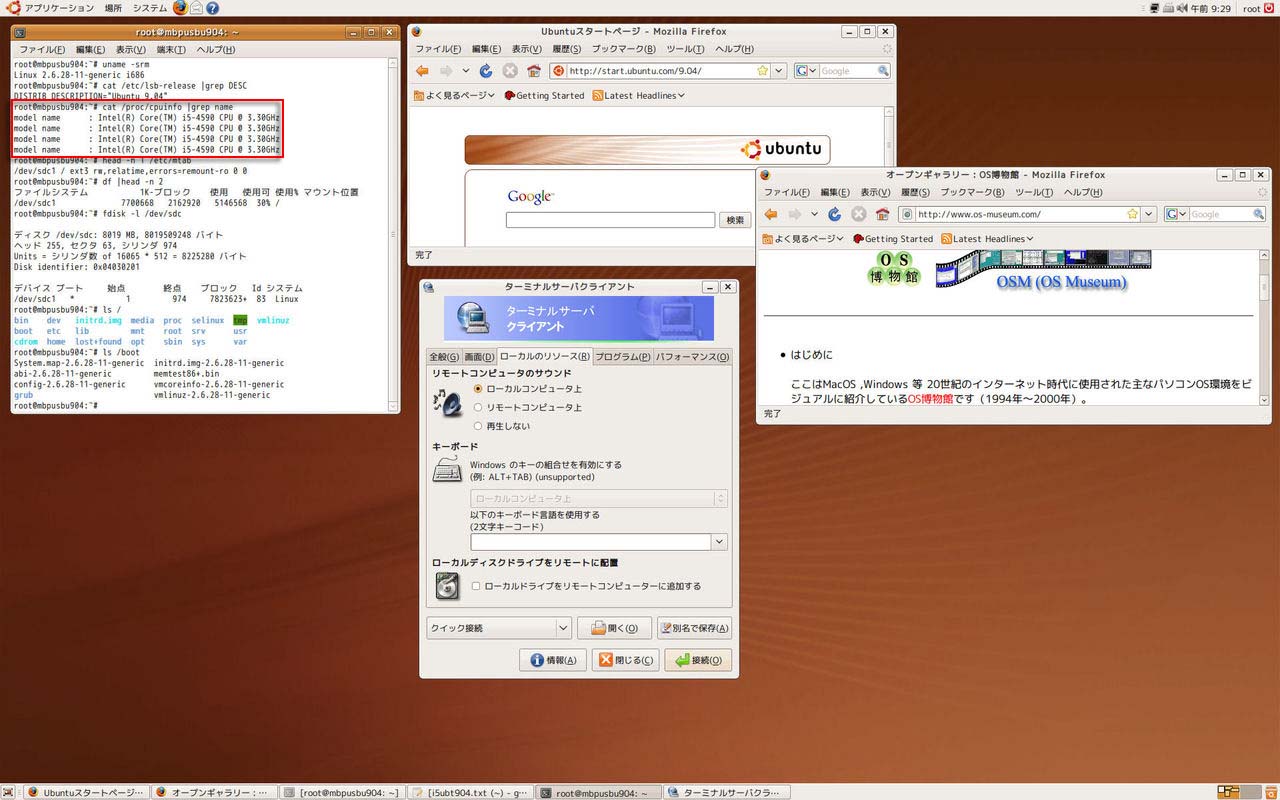
Task: Open the 端末(T) menu in the terminal window
Action: (x=172, y=49)
